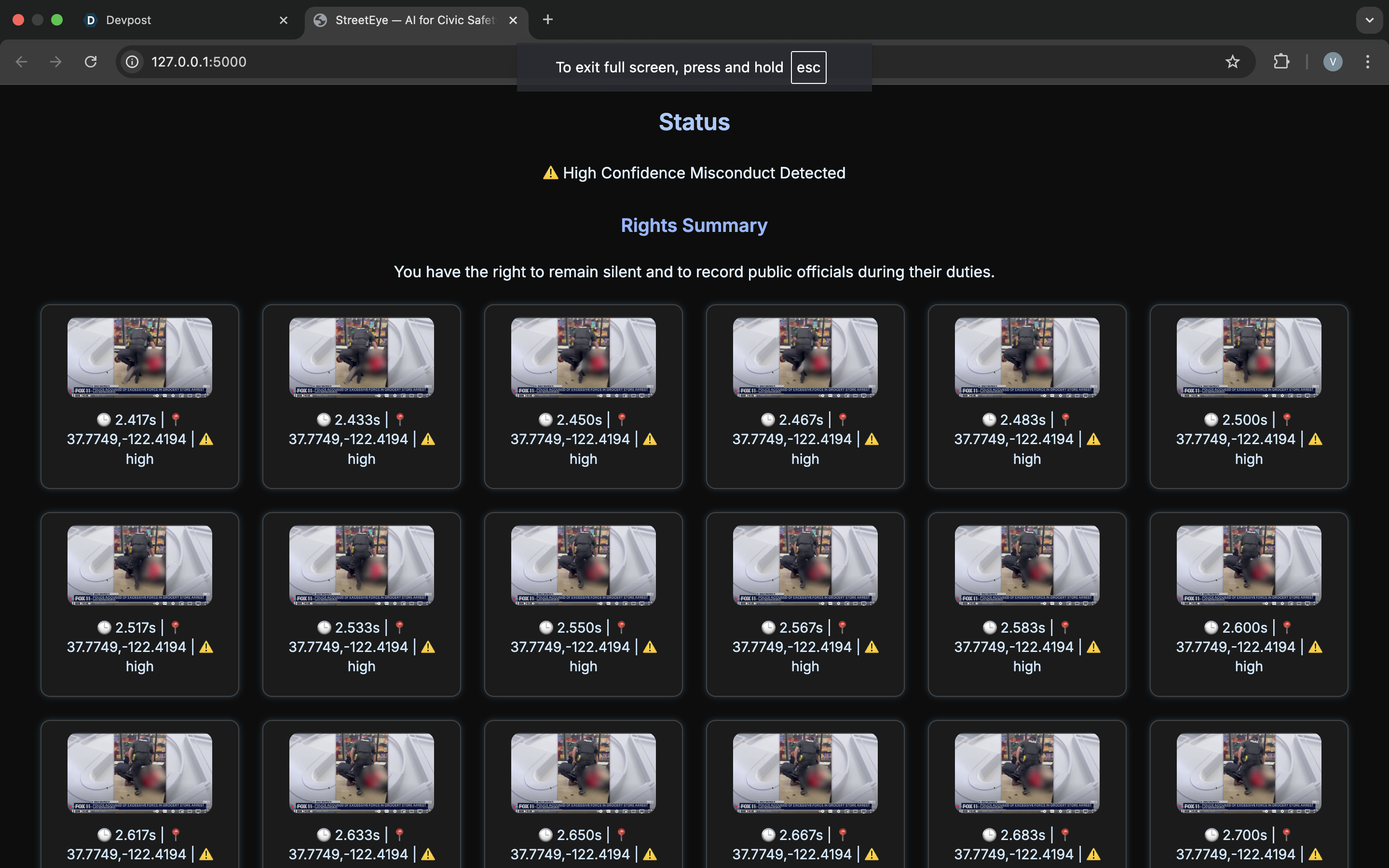The height and width of the screenshot is (868, 1389).
Task: Click the back navigation arrow
Action: tap(21, 61)
